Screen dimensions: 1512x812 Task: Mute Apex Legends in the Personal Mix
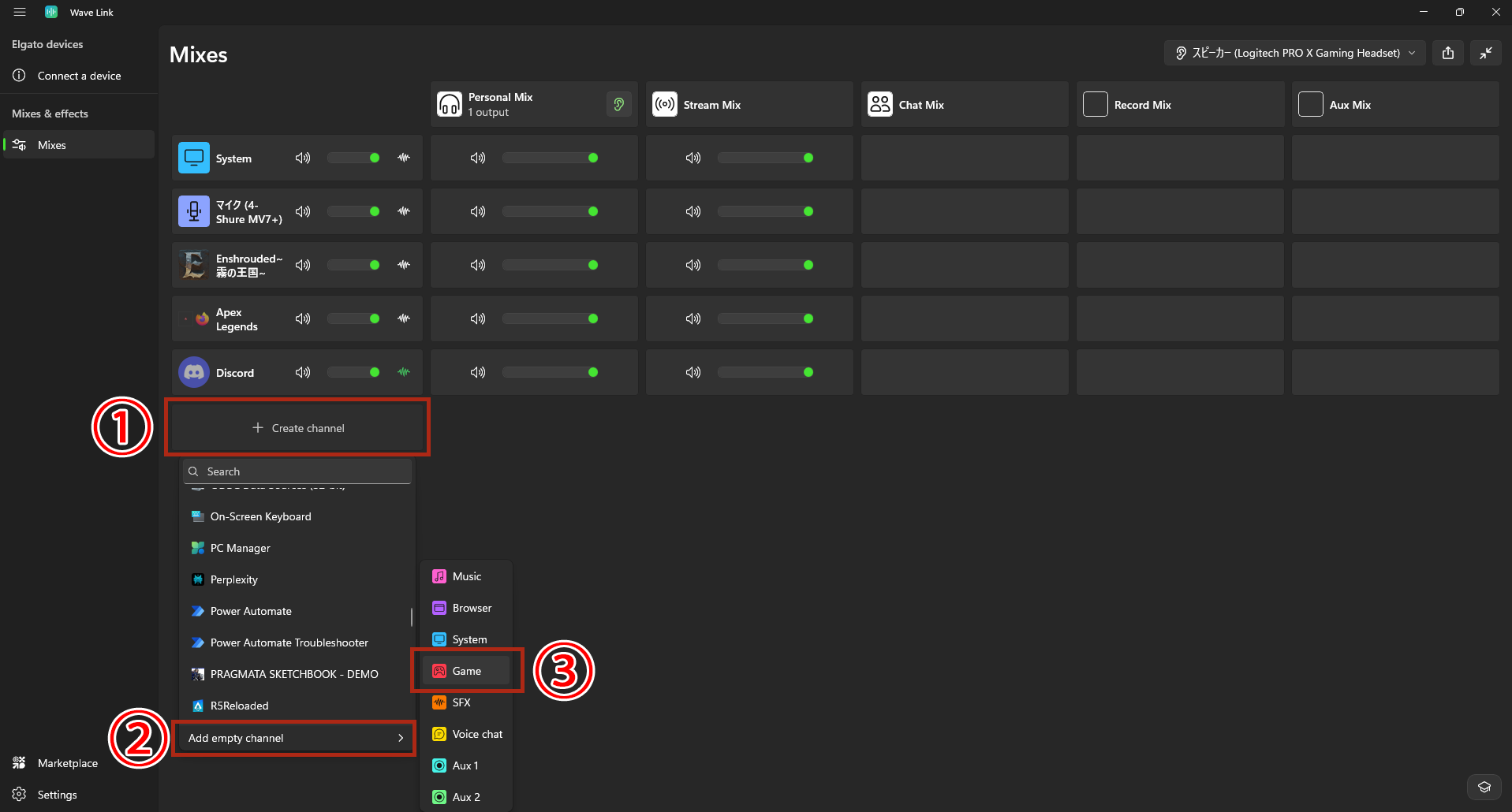tap(478, 318)
